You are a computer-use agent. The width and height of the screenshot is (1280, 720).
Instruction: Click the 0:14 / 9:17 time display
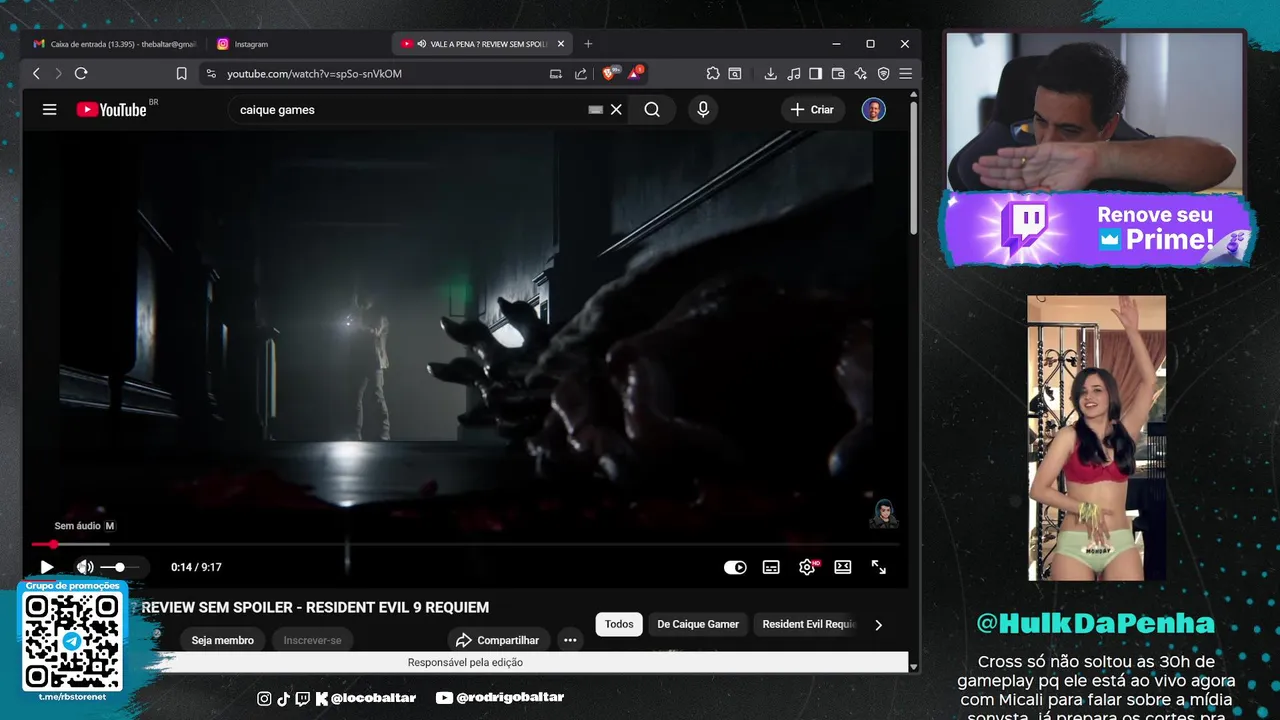coord(196,567)
